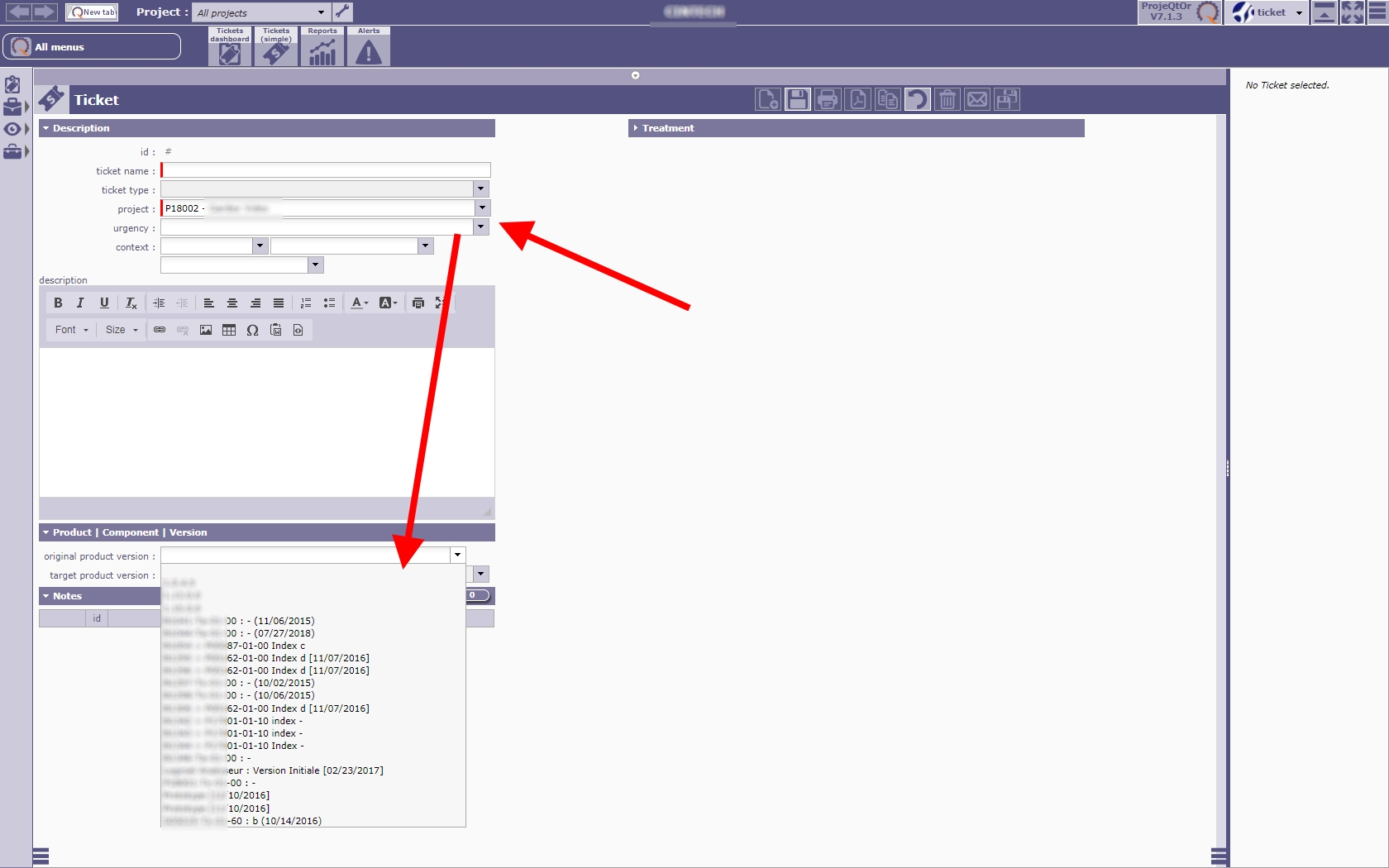Click the Save ticket floppy icon

point(797,100)
